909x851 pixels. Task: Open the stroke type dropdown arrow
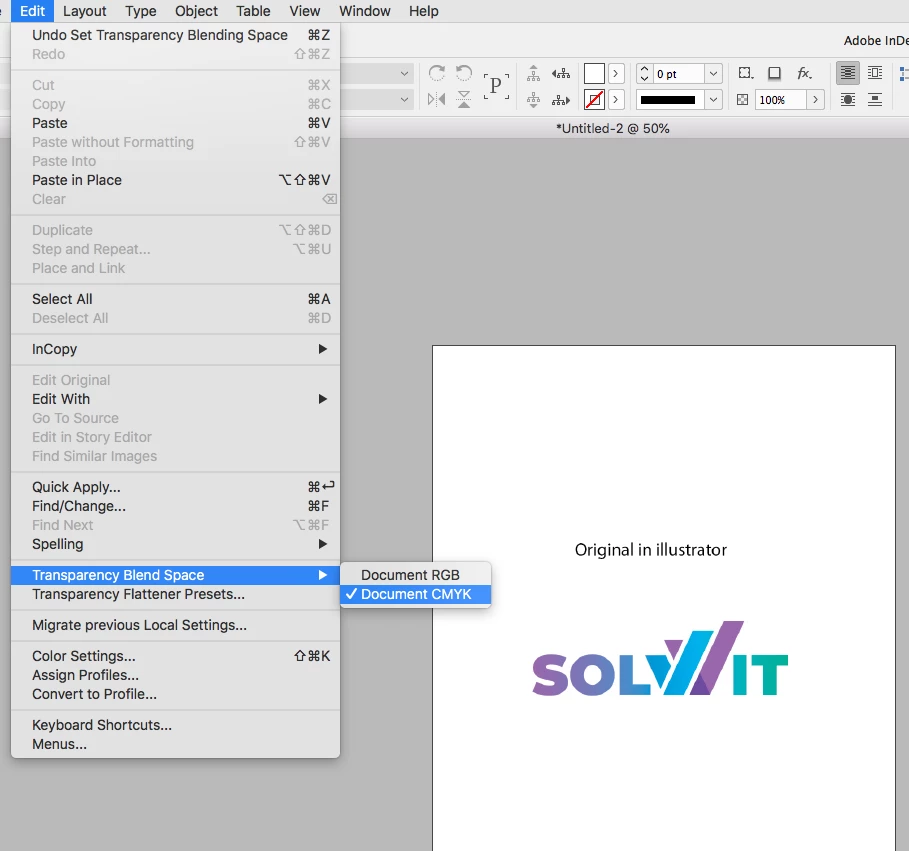[x=714, y=100]
